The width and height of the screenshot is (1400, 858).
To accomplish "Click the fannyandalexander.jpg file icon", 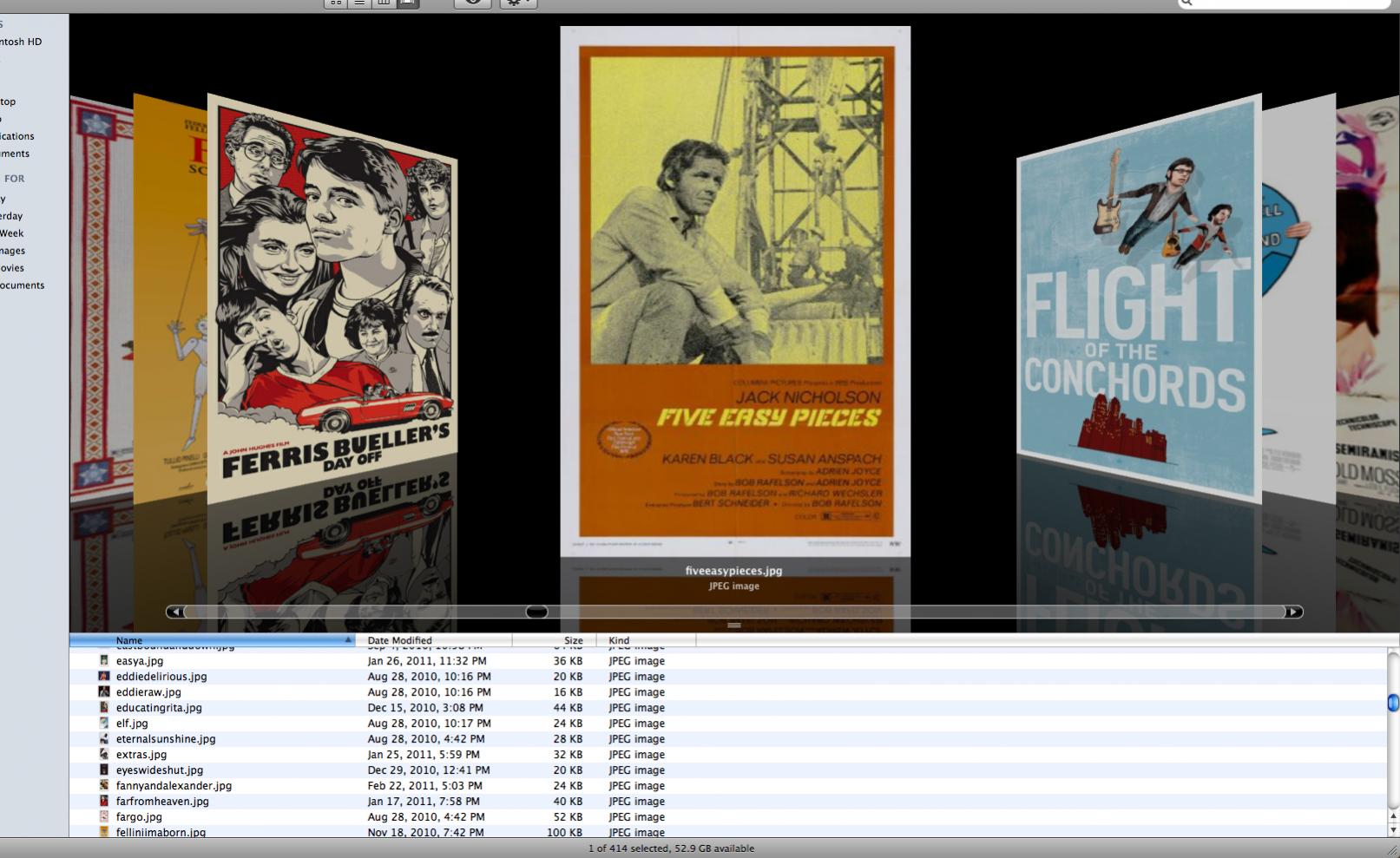I will coord(104,785).
